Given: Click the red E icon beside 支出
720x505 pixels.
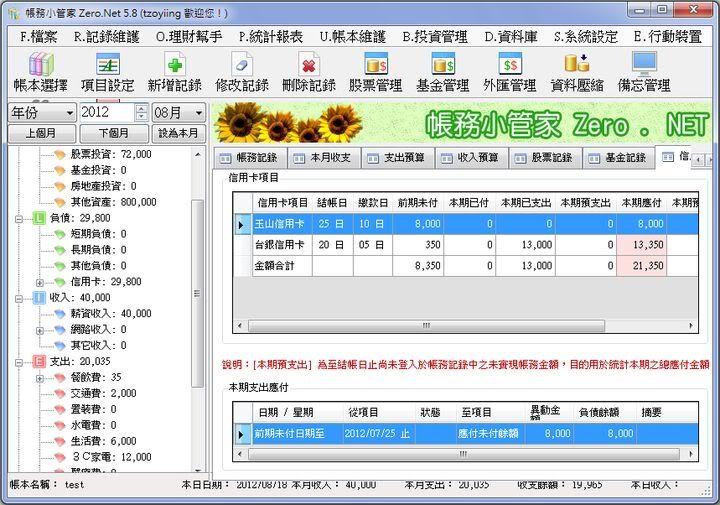Looking at the screenshot, I should [39, 361].
